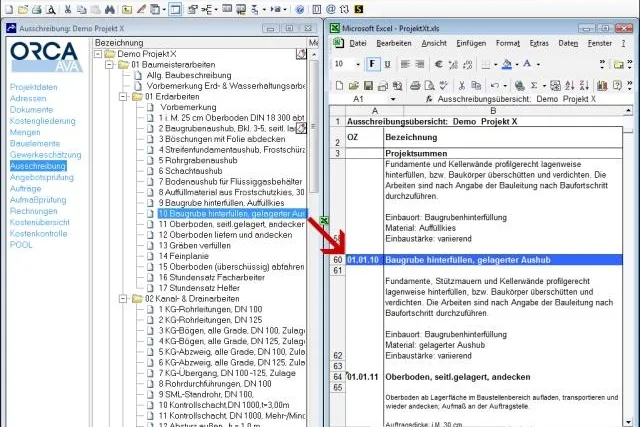Open the Einfügen menu in Excel

coord(471,43)
